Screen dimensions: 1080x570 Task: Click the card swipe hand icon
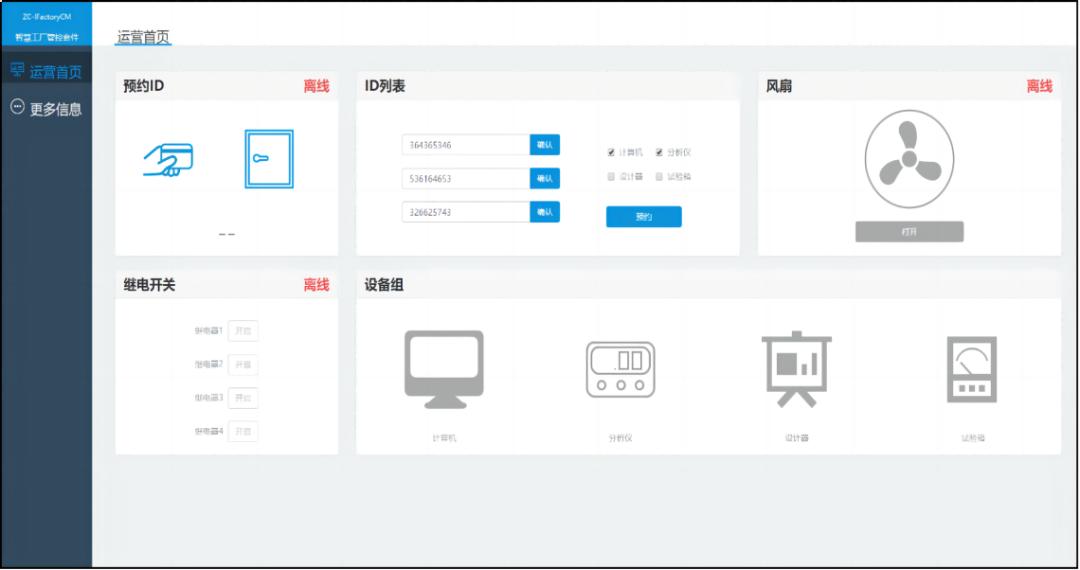click(x=168, y=160)
